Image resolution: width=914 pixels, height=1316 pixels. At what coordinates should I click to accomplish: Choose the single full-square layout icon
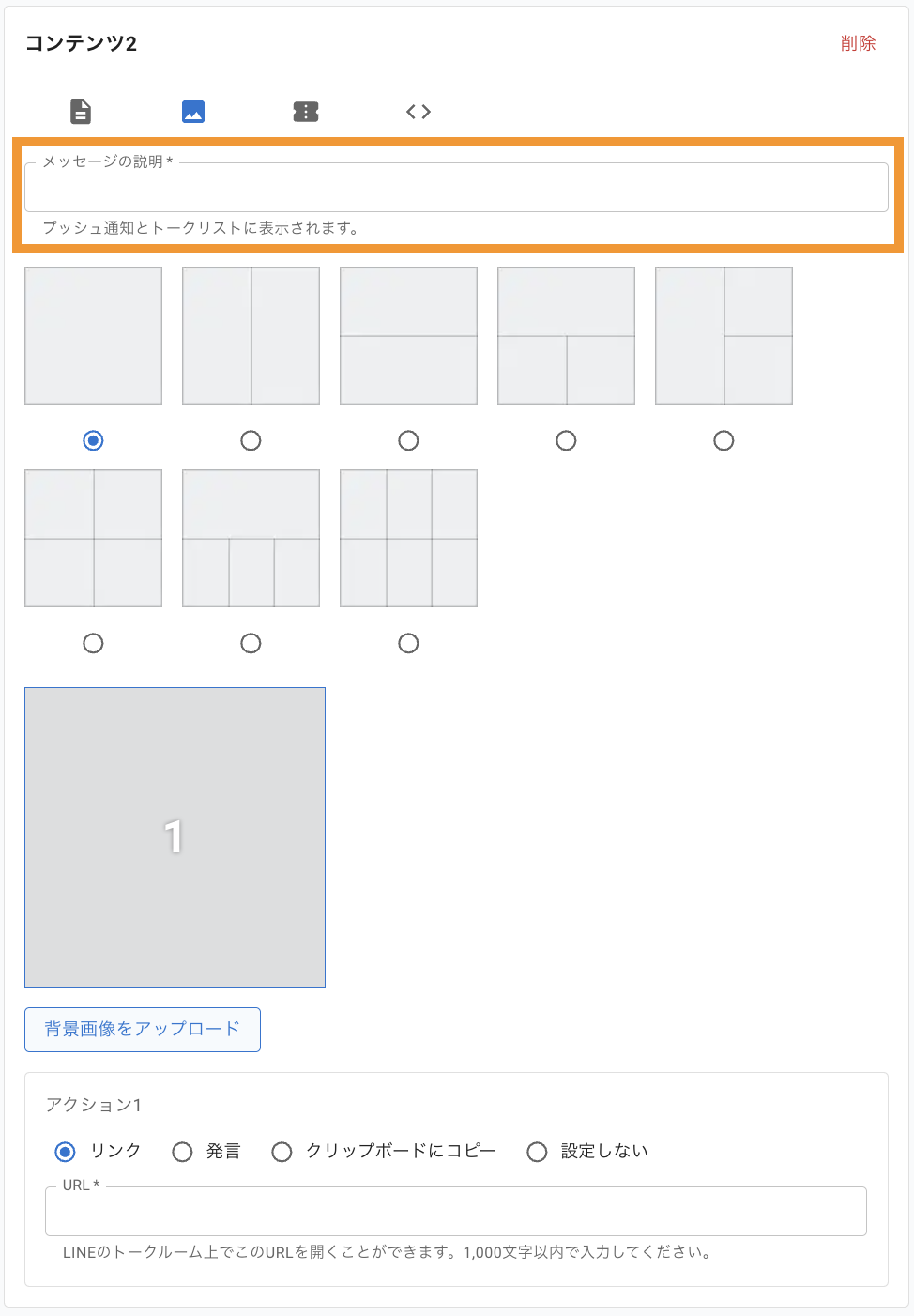[x=93, y=335]
